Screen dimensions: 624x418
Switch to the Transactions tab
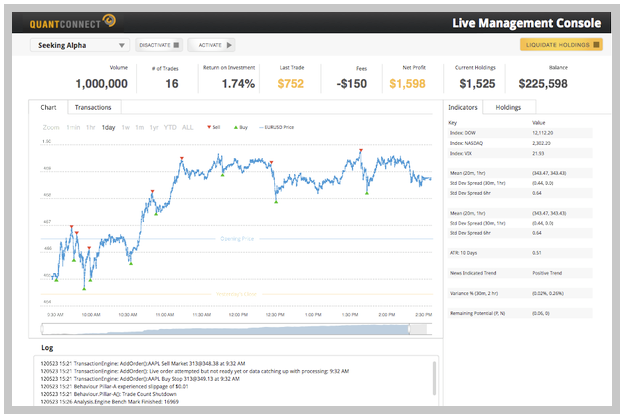pos(93,107)
